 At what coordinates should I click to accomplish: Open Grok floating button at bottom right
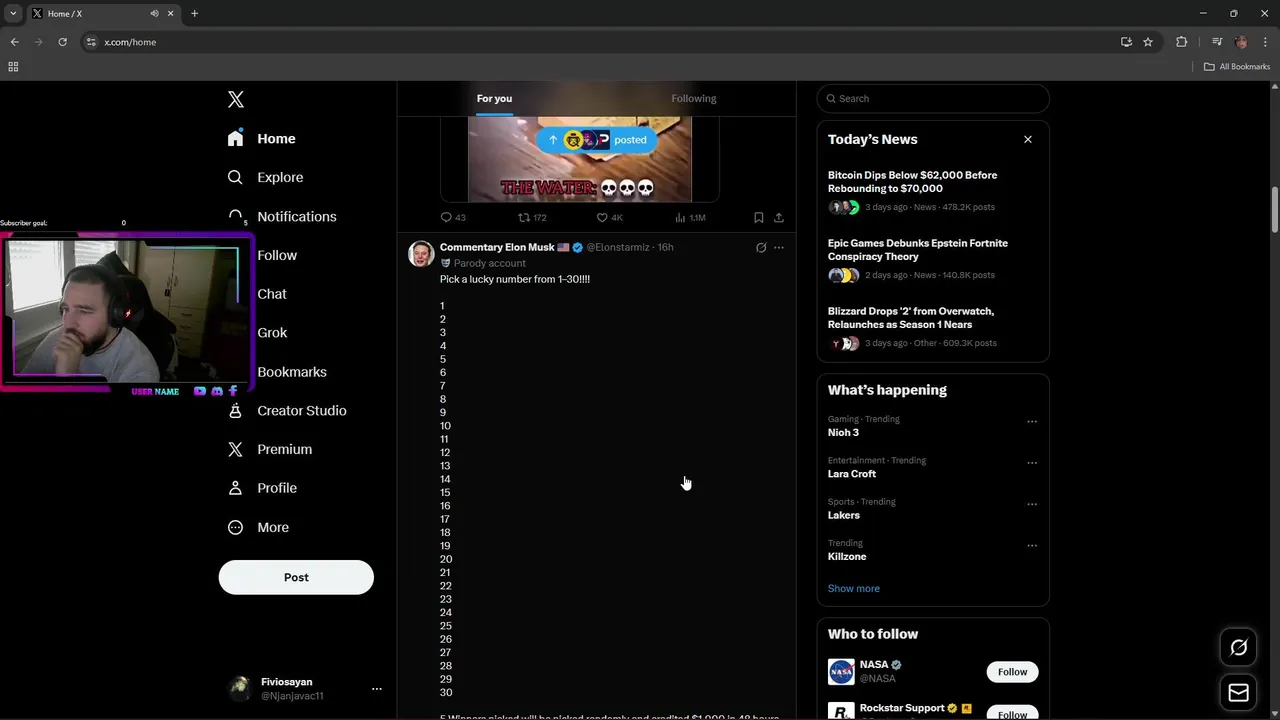coord(1238,648)
